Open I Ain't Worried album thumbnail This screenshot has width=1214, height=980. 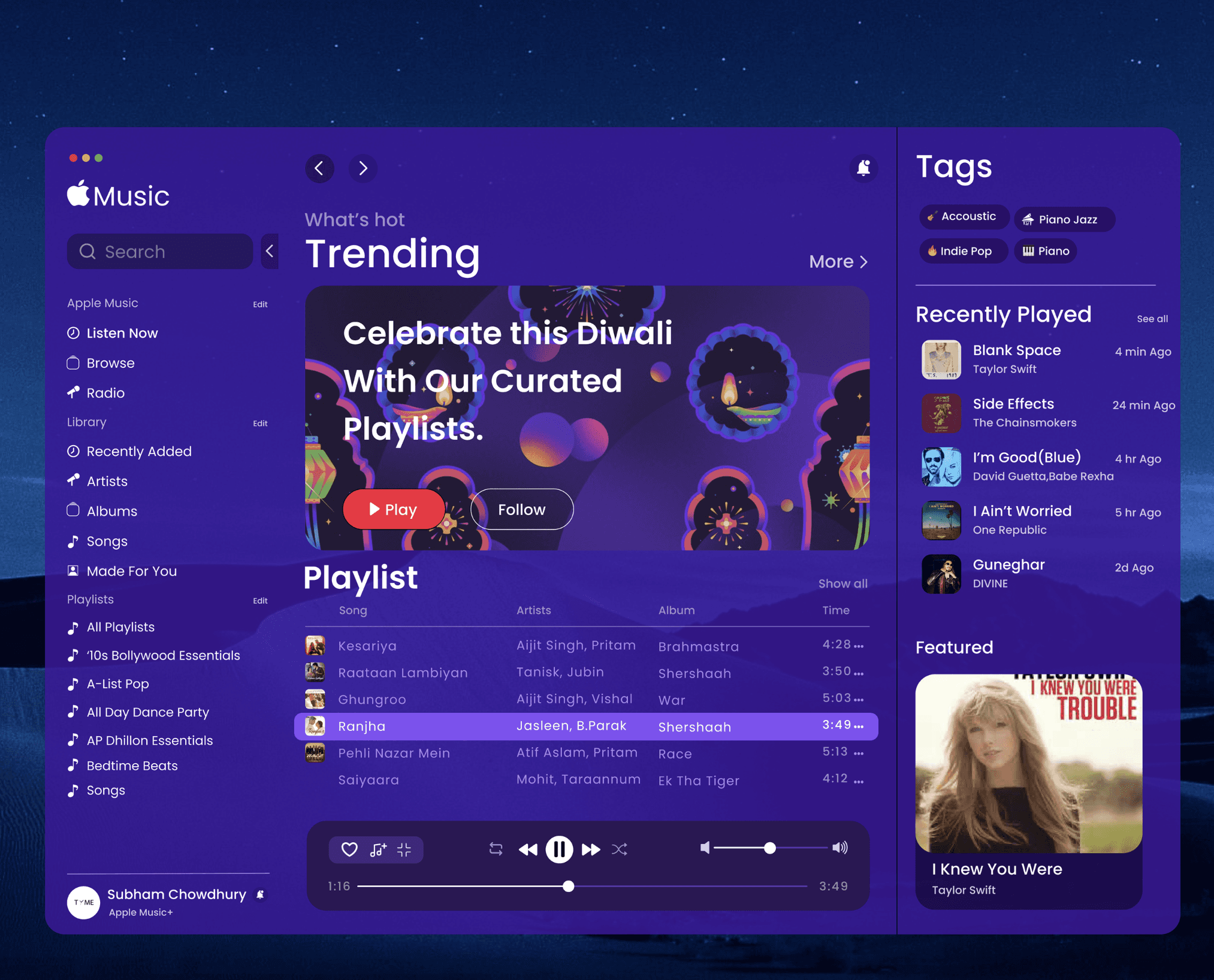pyautogui.click(x=941, y=521)
